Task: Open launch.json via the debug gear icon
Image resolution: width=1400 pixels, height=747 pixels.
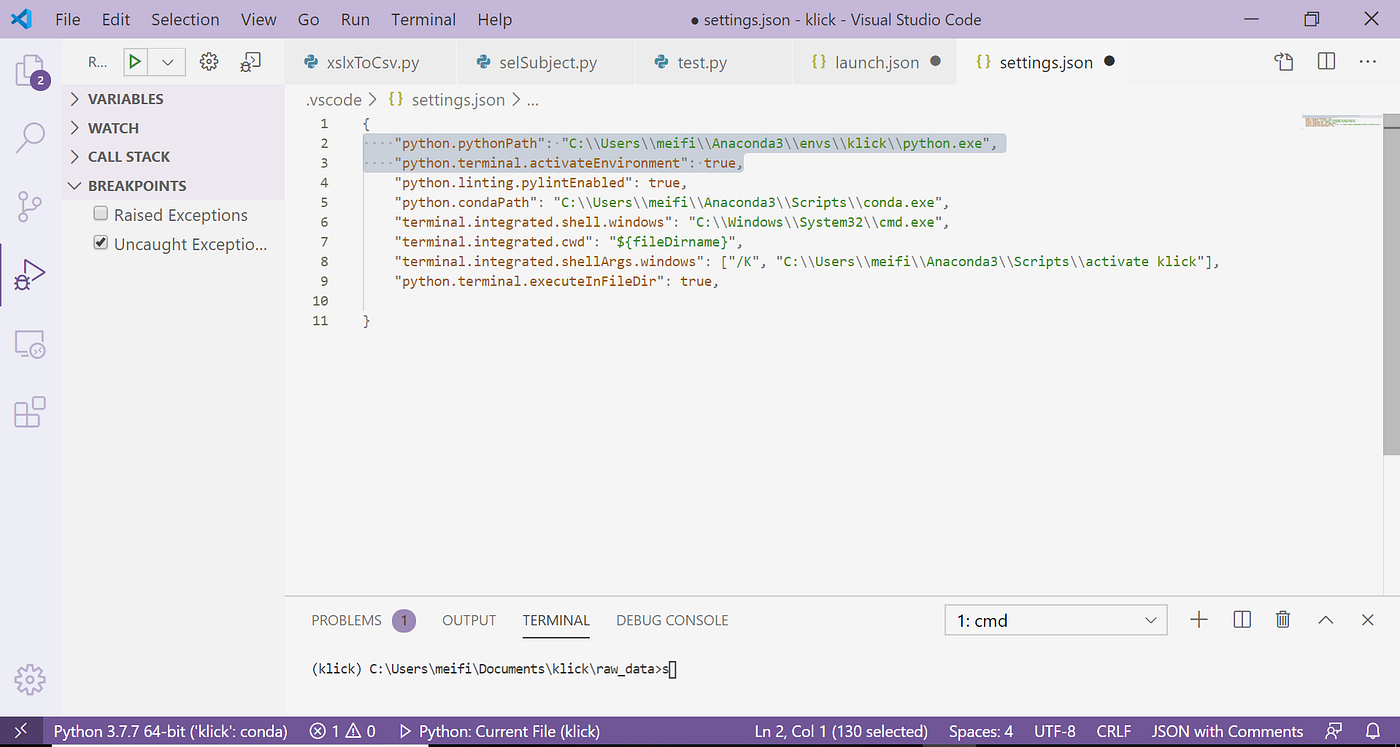Action: point(208,61)
